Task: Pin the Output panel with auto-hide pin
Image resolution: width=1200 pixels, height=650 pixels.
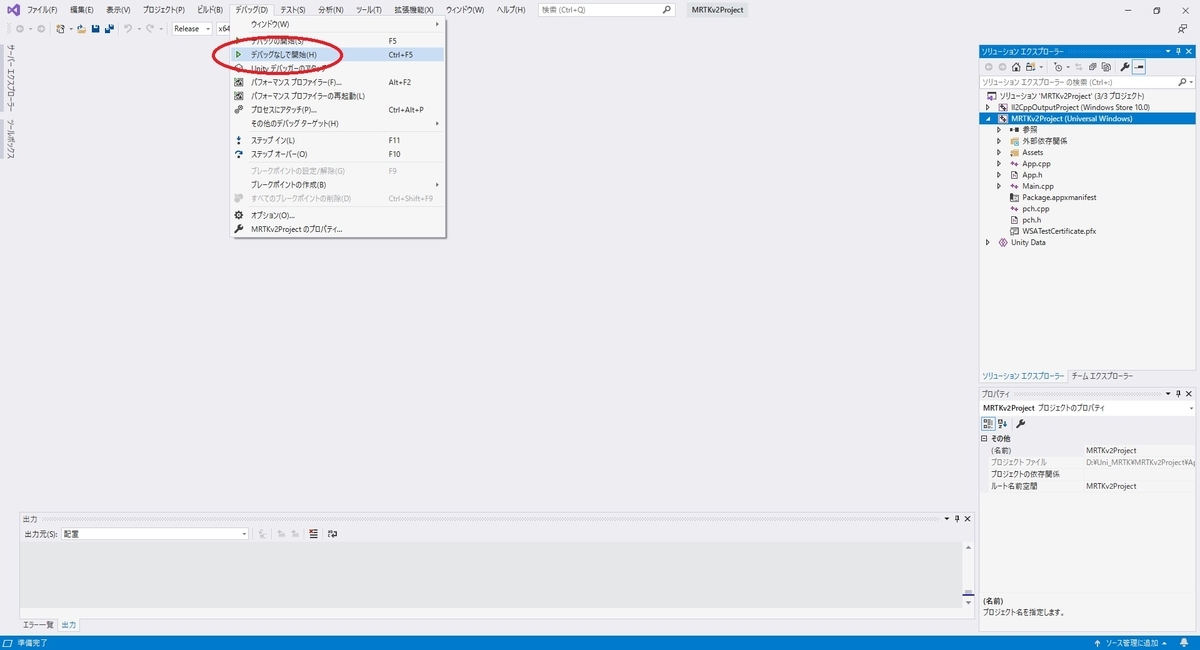Action: pyautogui.click(x=956, y=519)
